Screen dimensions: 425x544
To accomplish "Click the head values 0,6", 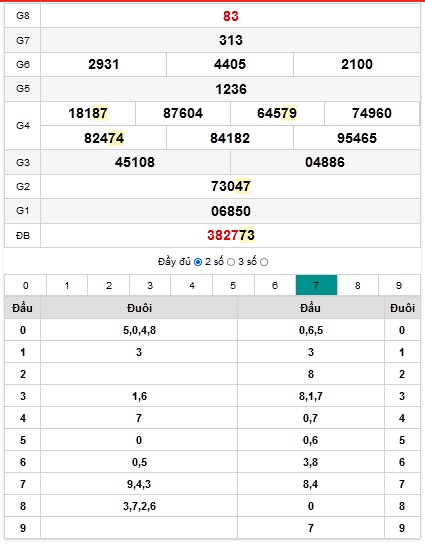I will [311, 440].
